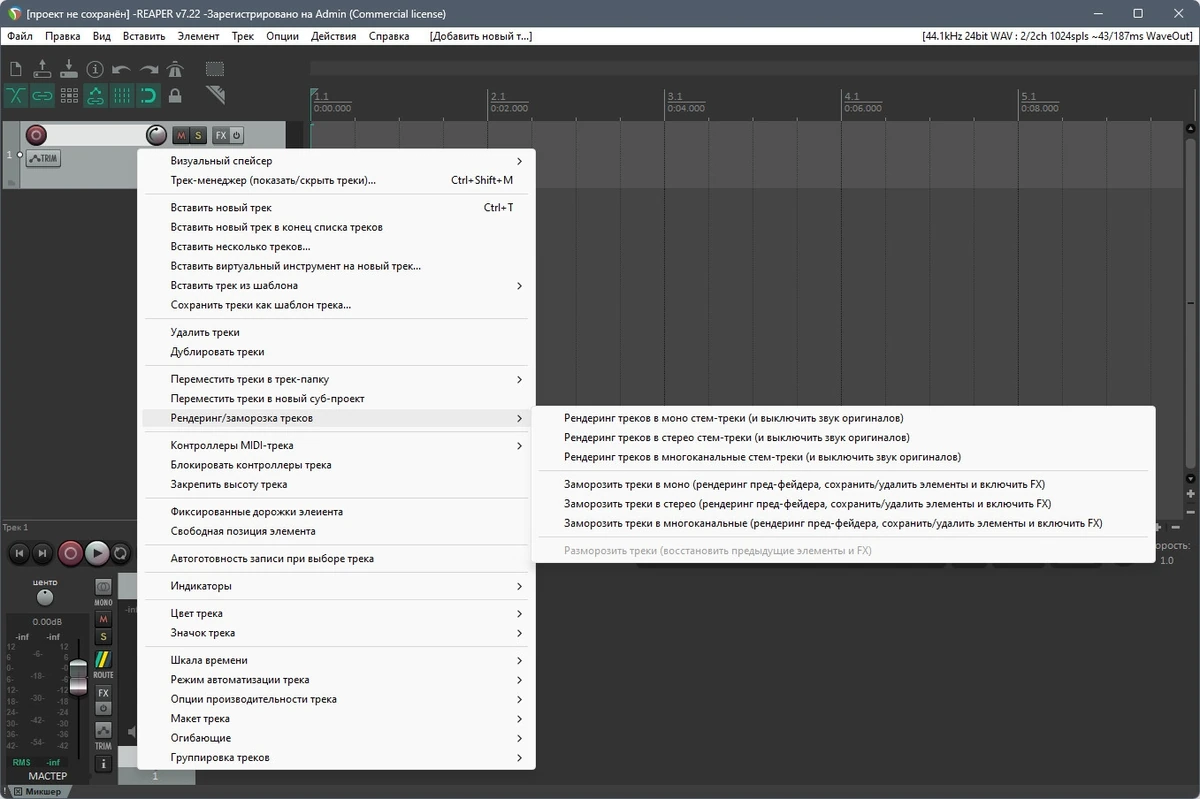Toggle snap magnet icon
The width and height of the screenshot is (1200, 799).
148,96
